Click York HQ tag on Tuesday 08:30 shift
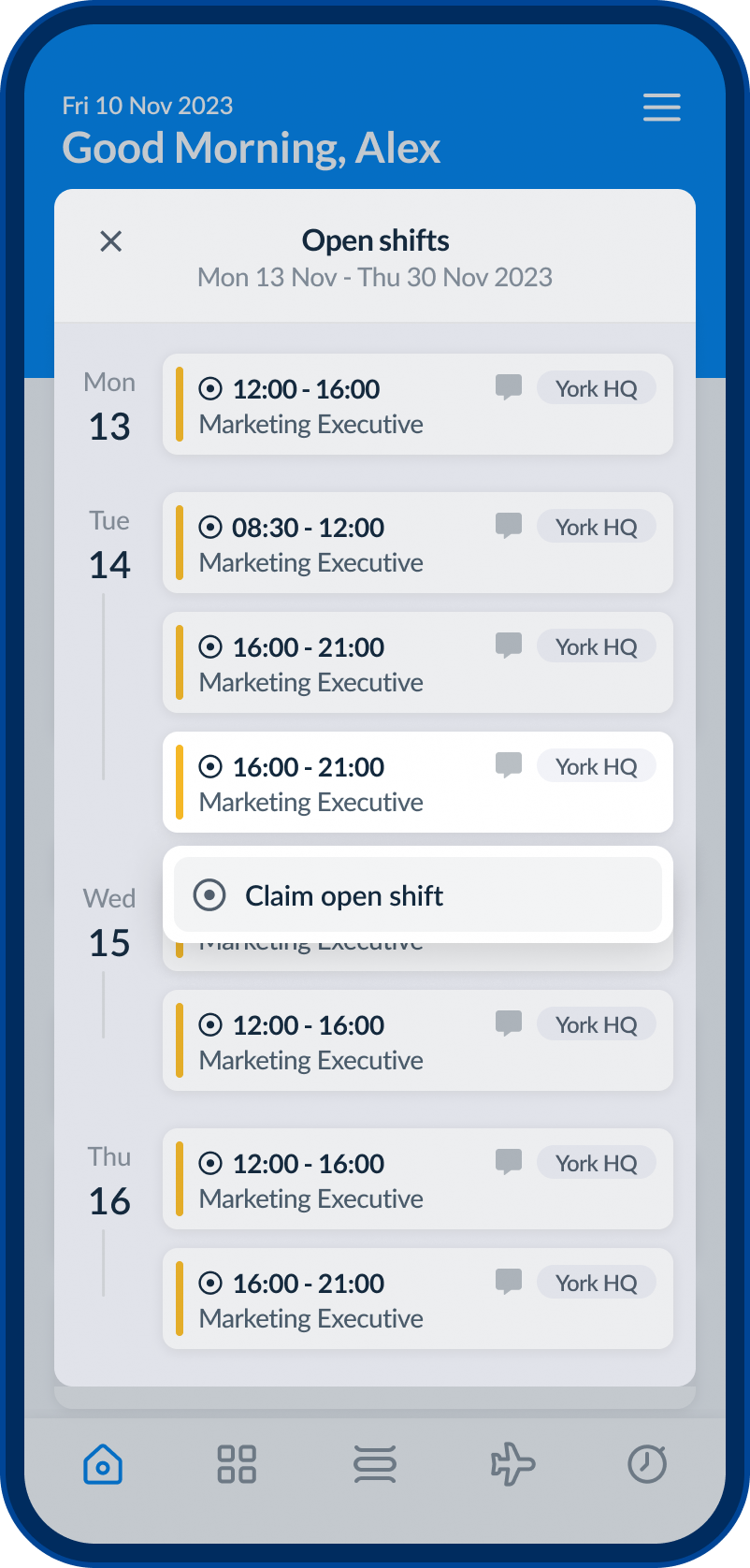750x1568 pixels. (x=596, y=527)
